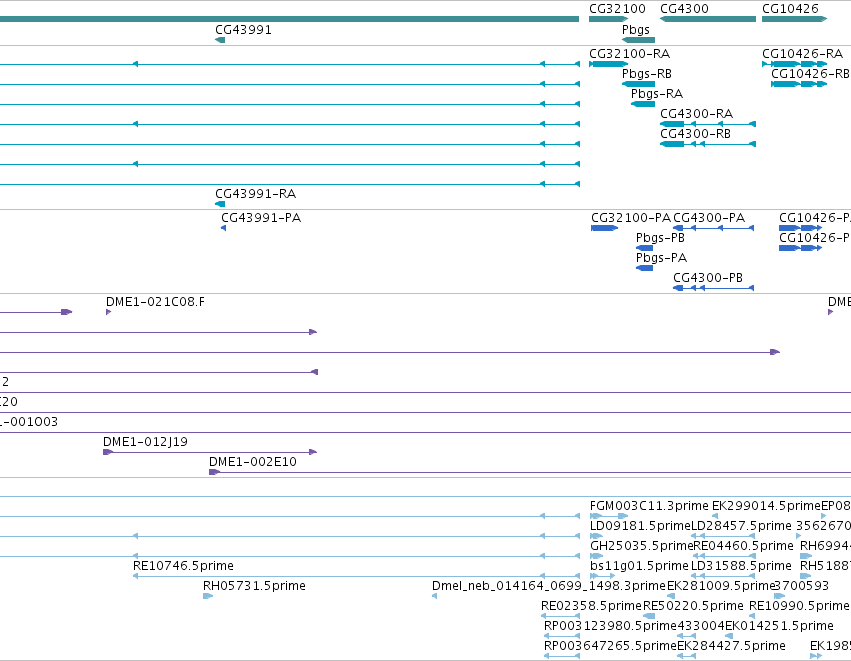Viewport: 851px width, 661px height.
Task: Select the LD31588.5prime EST
Action: click(722, 576)
